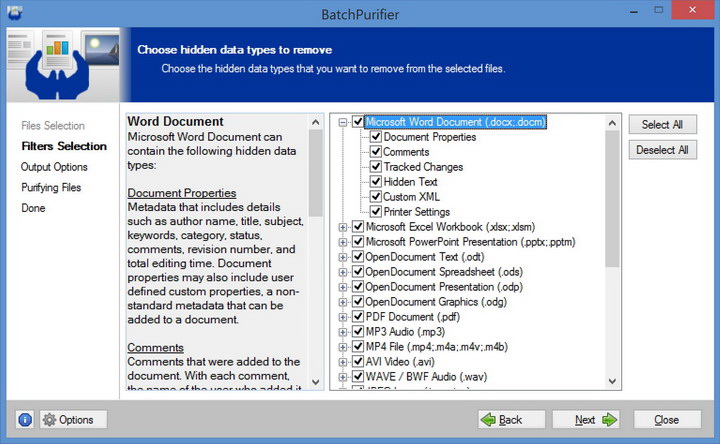The image size is (720, 444).
Task: Select Done step in sidebar
Action: [33, 208]
